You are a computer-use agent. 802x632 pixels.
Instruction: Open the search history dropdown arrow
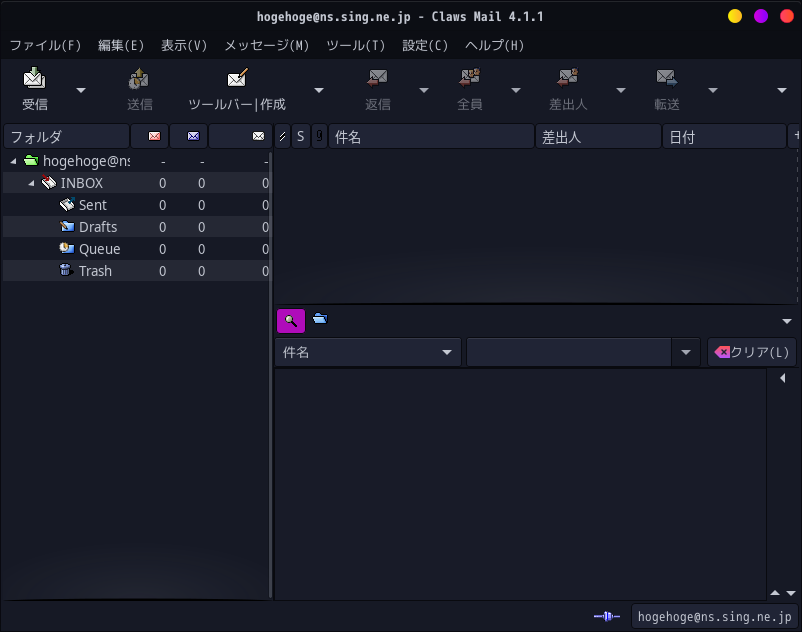pos(686,352)
